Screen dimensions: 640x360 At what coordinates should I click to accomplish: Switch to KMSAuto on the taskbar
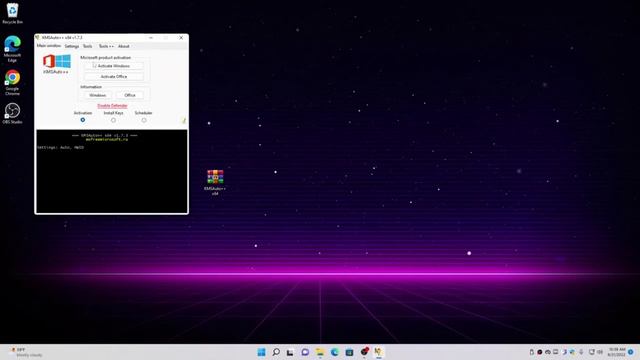(x=378, y=352)
